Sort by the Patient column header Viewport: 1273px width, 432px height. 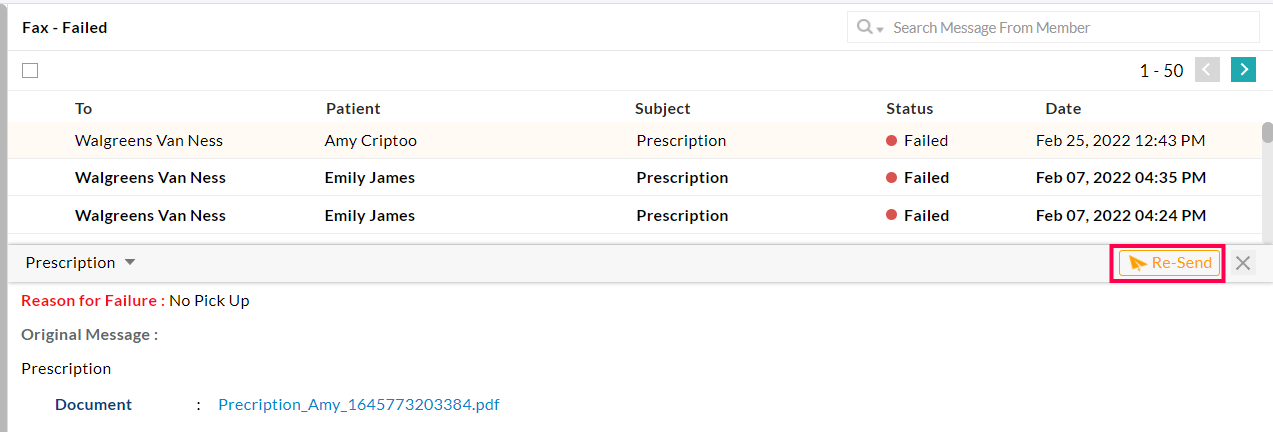click(x=352, y=108)
